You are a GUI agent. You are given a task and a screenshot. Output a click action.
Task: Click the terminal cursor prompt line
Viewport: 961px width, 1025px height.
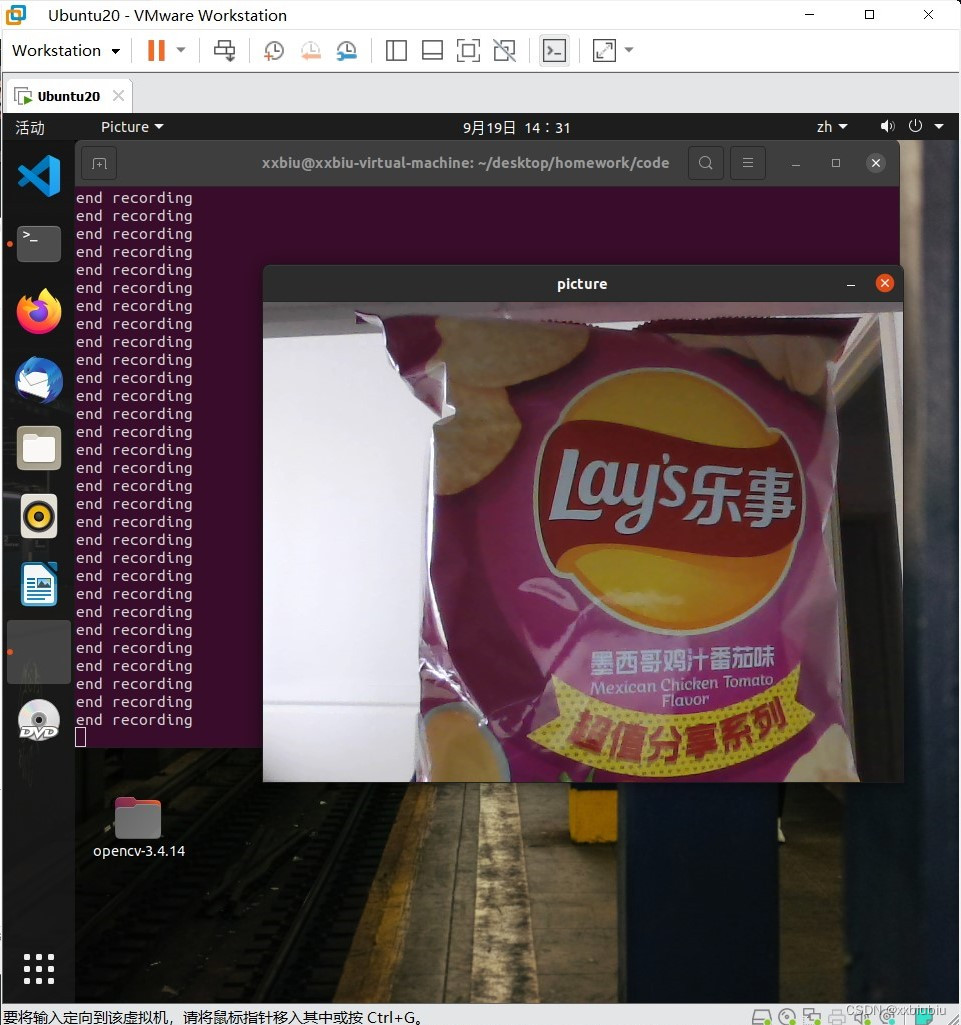[x=80, y=737]
